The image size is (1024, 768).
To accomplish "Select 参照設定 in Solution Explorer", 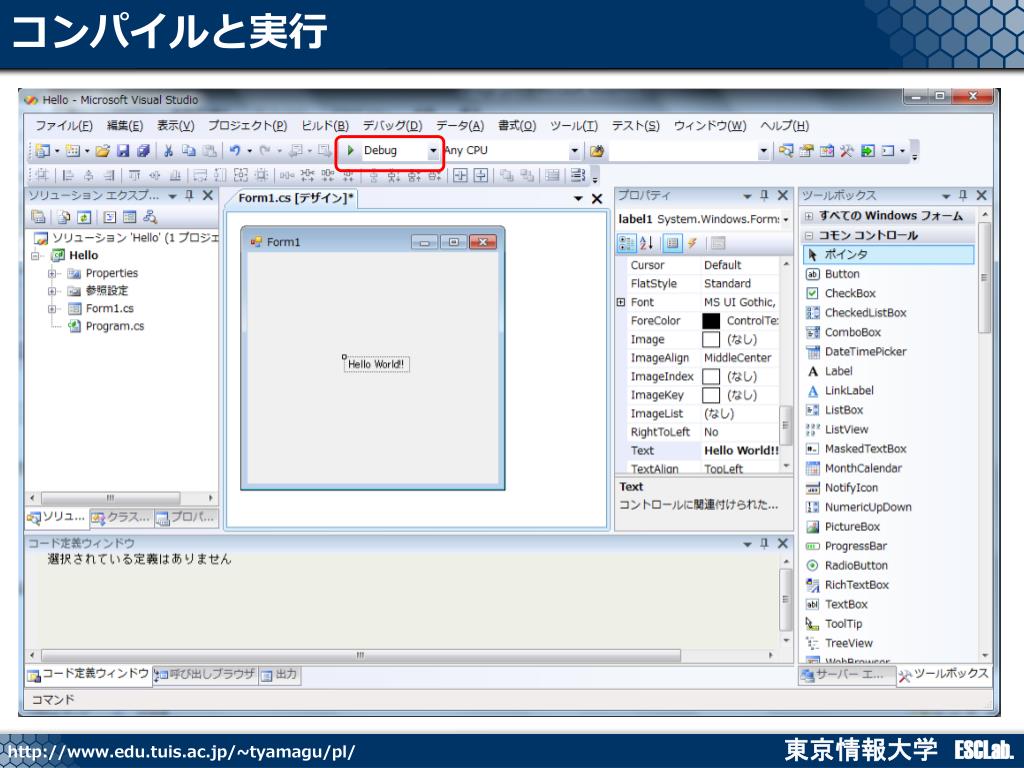I will click(x=107, y=291).
